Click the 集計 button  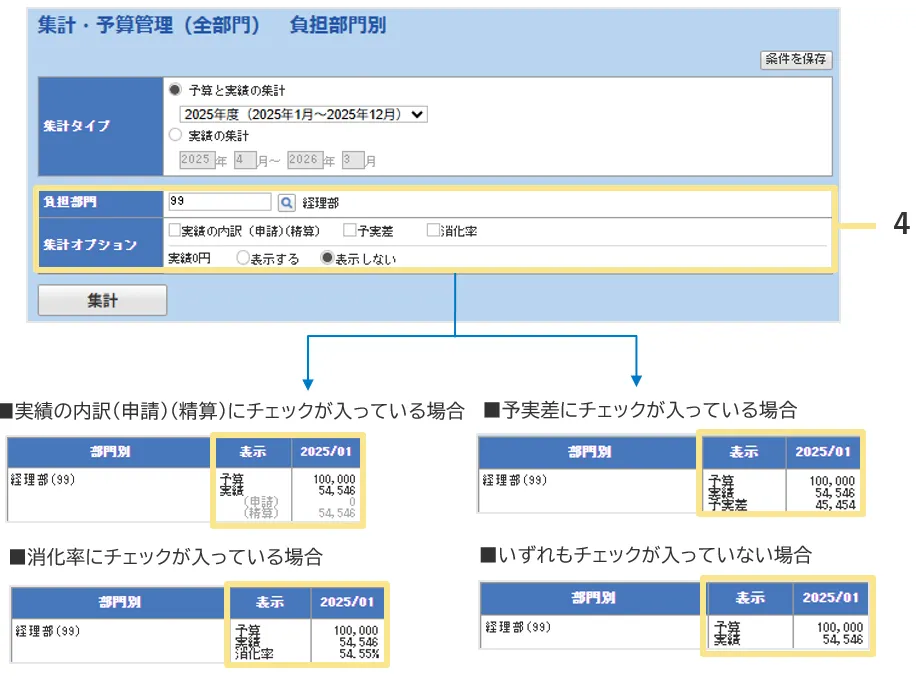click(102, 300)
